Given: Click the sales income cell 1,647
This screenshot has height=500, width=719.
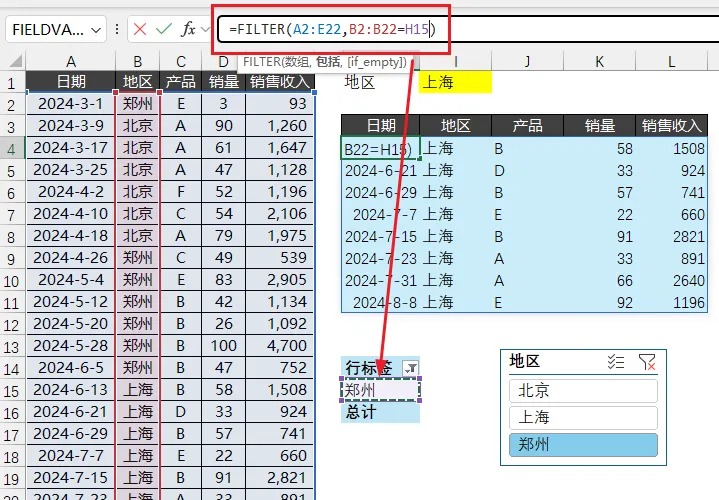Looking at the screenshot, I should (x=280, y=148).
